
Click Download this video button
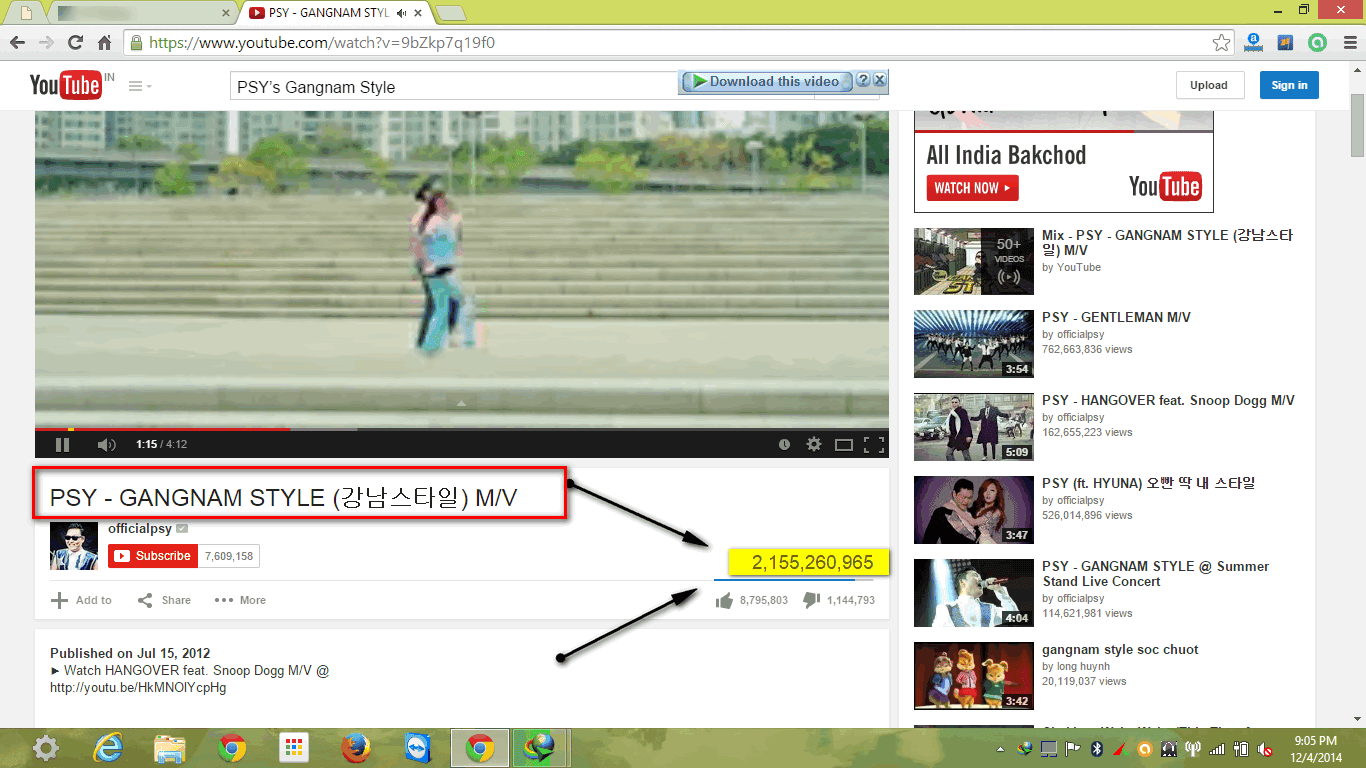click(765, 82)
